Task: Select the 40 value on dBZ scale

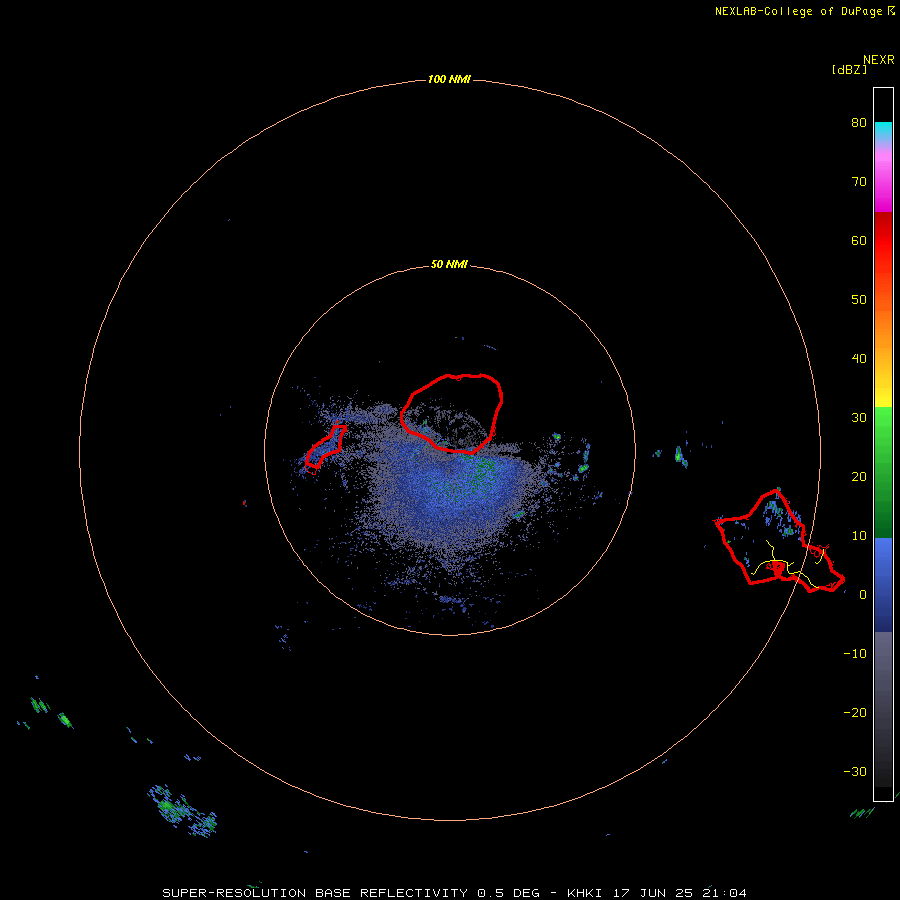Action: (x=859, y=359)
